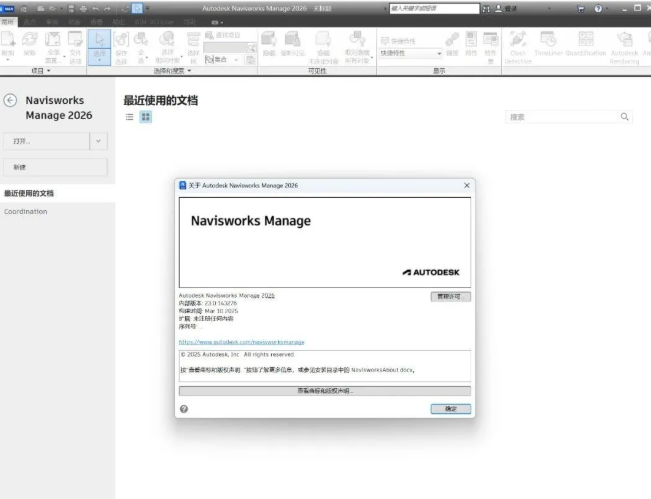Click the 打开 (Open) button
The height and width of the screenshot is (499, 651).
(46, 141)
